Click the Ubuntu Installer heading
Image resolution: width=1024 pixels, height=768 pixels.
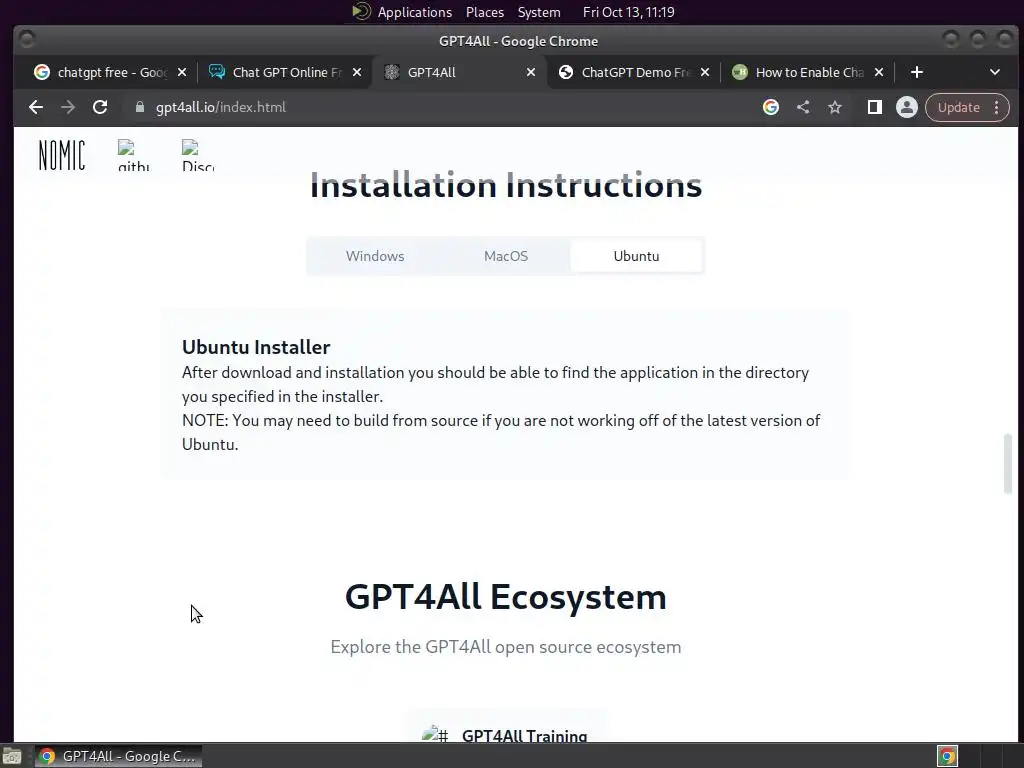[256, 347]
